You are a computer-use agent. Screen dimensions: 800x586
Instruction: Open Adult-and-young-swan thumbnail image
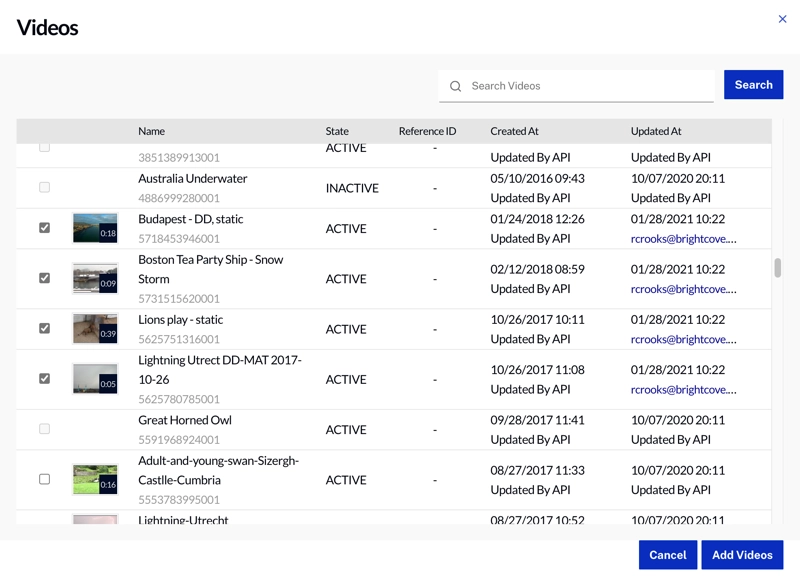point(95,479)
